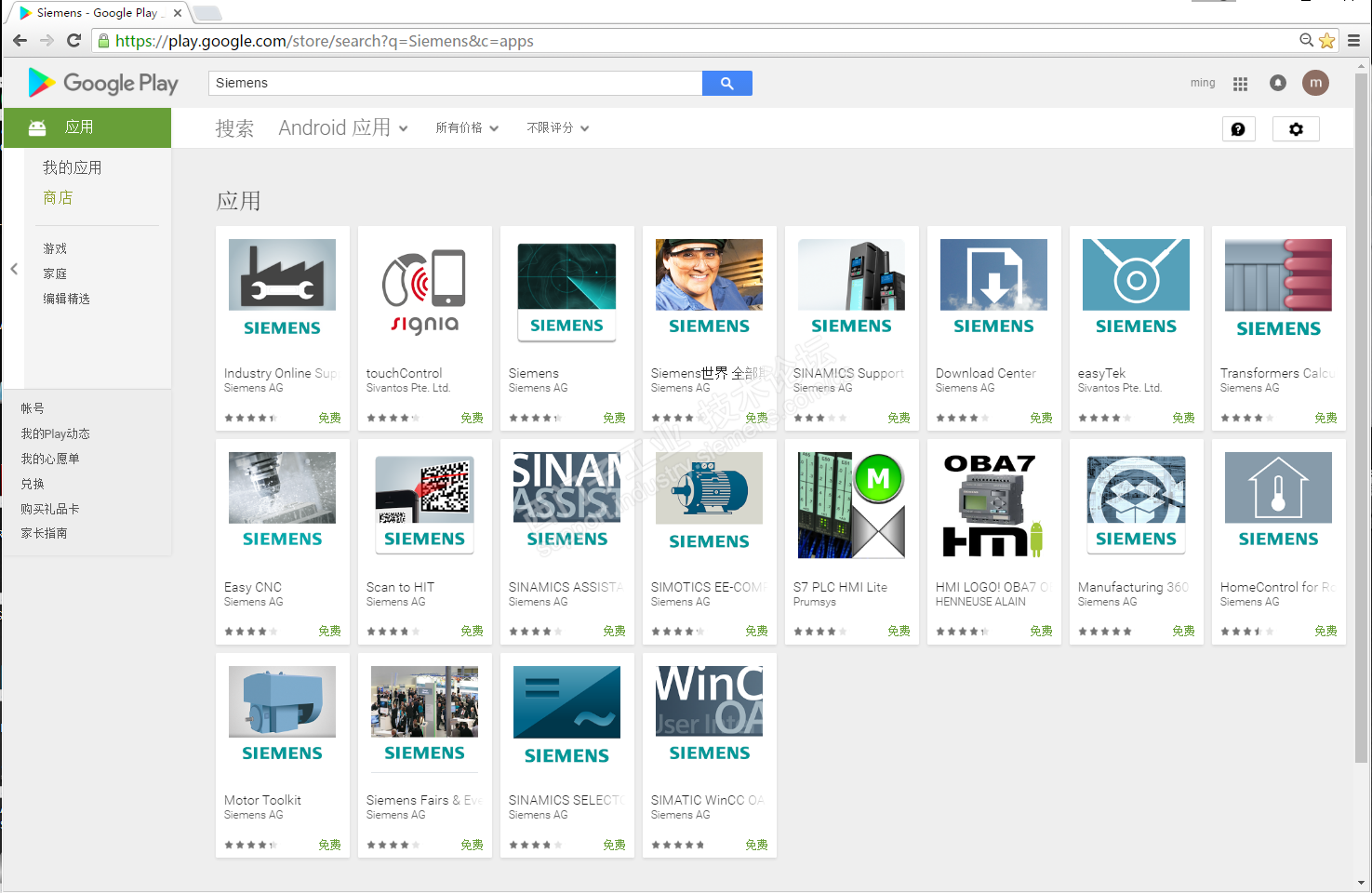Open the settings gear button
The width and height of the screenshot is (1372, 893).
click(x=1296, y=129)
